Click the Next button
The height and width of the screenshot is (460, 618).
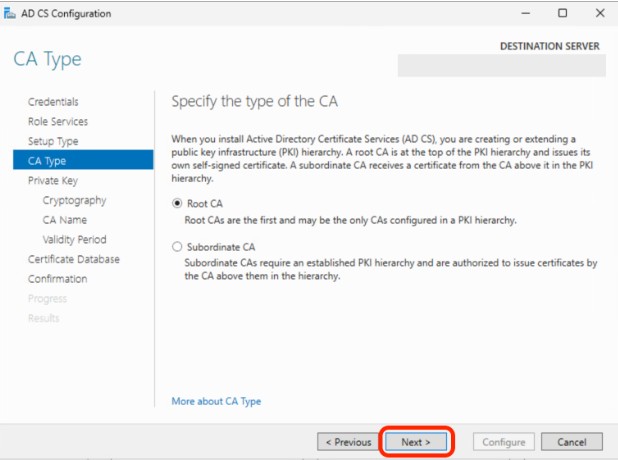pos(416,441)
